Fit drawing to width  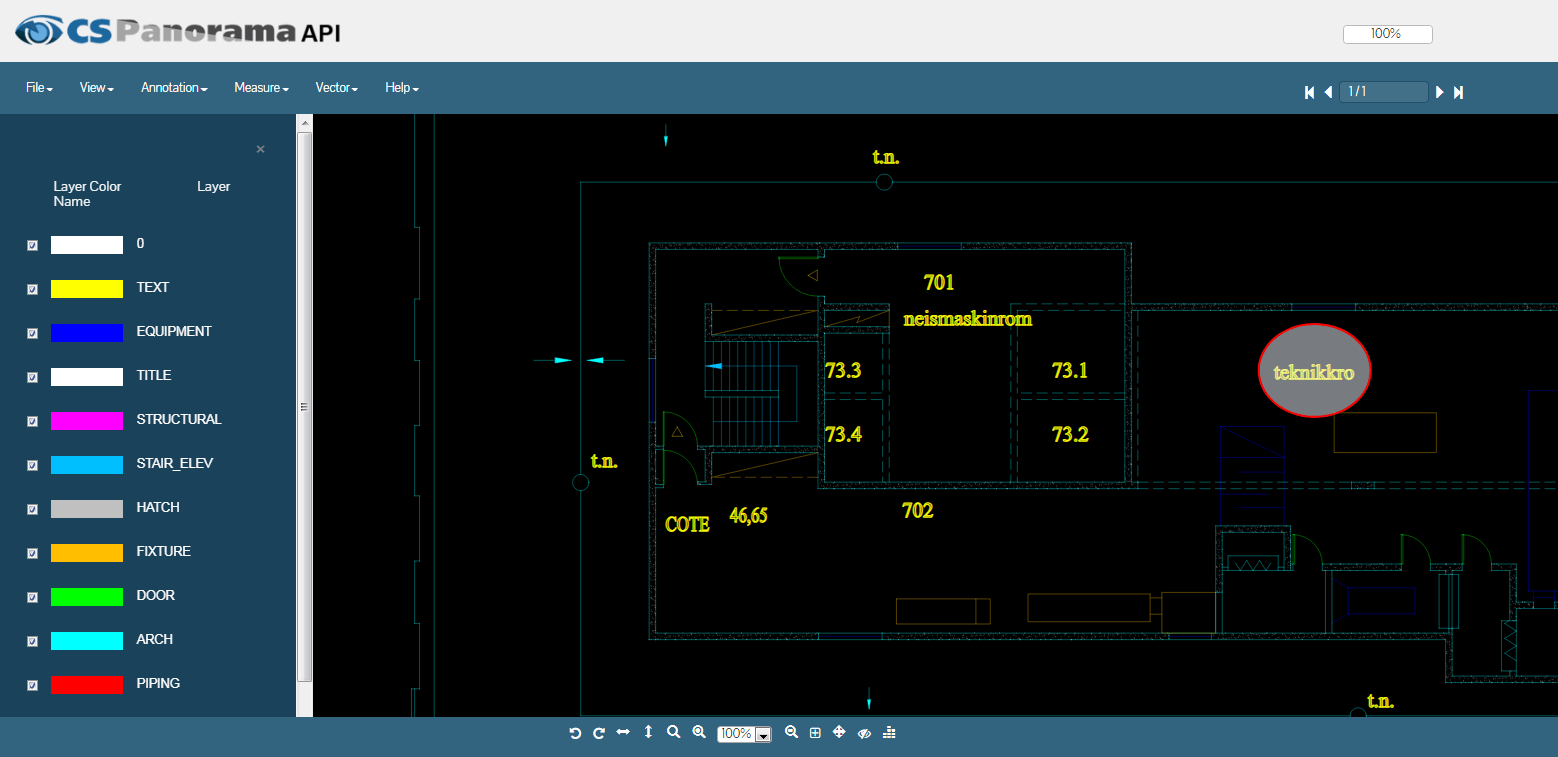[623, 733]
